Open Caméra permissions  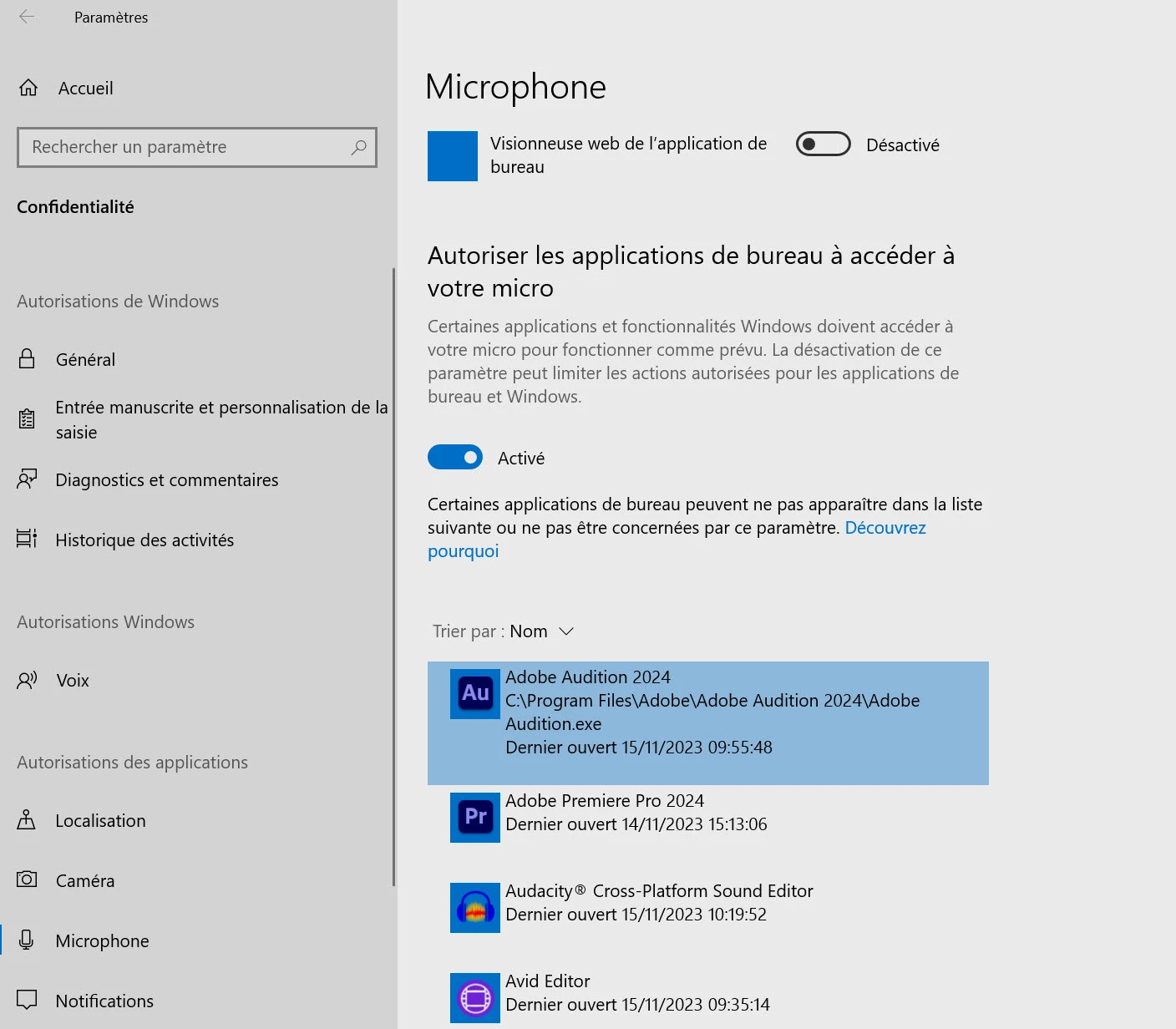[196, 880]
